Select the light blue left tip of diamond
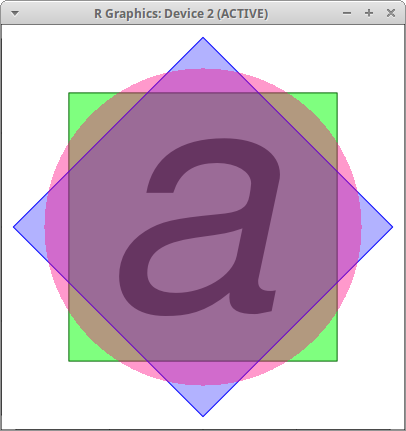 coord(31,227)
